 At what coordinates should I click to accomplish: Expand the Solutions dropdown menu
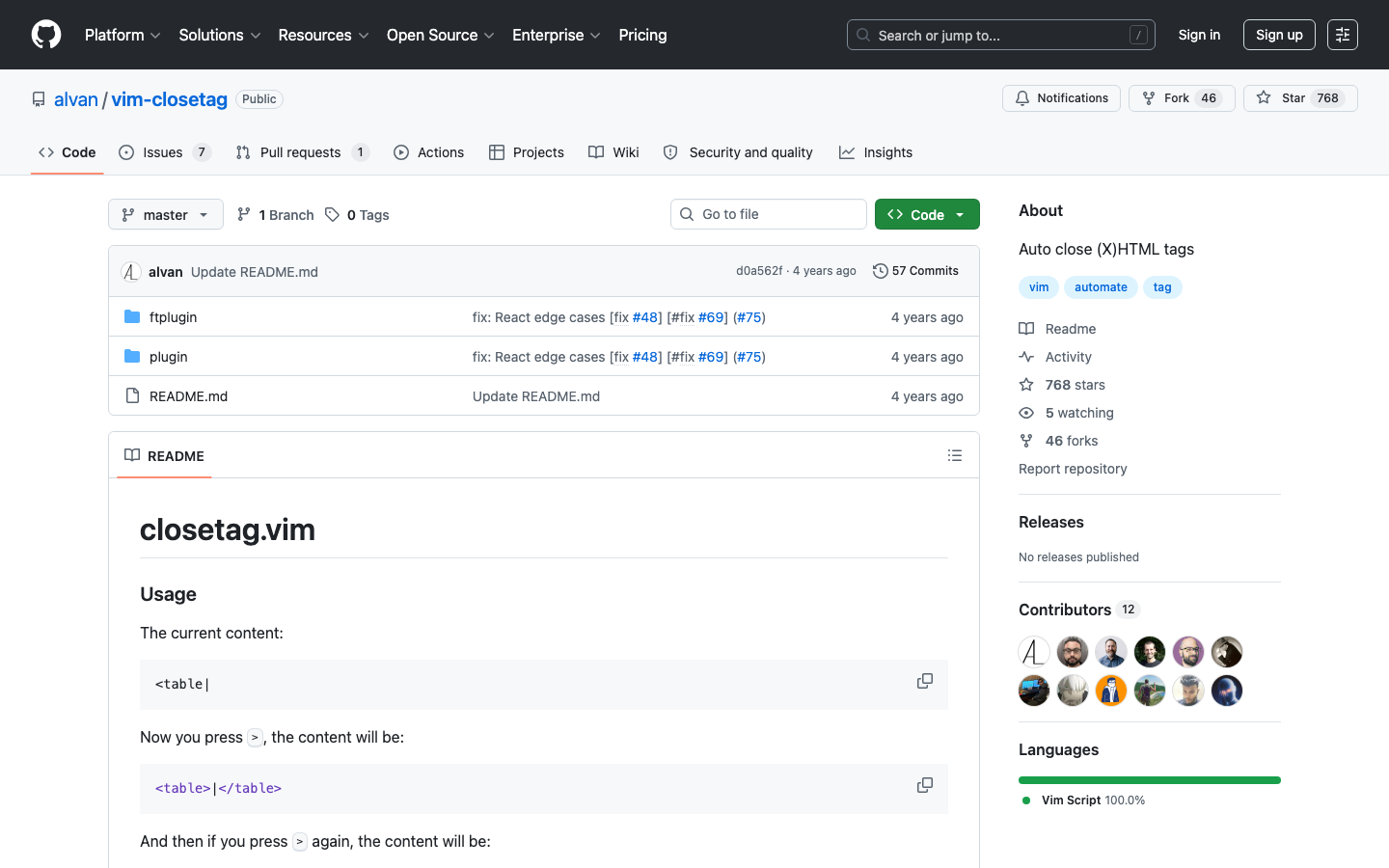pos(220,35)
